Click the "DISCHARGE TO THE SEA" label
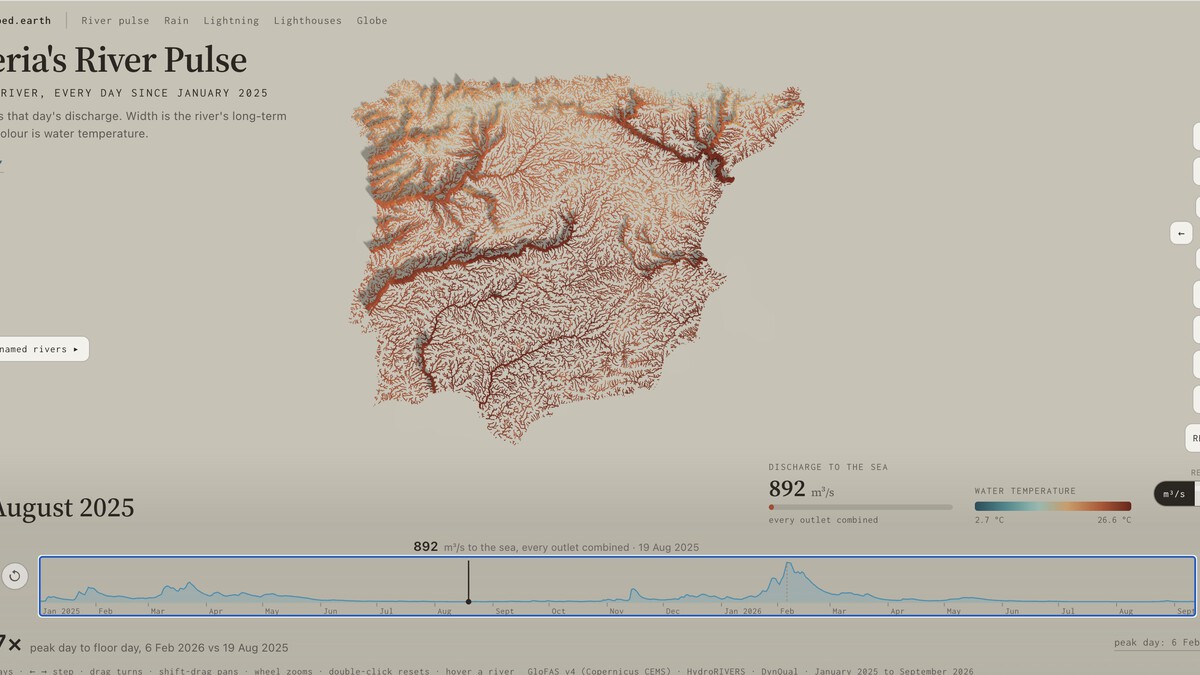The height and width of the screenshot is (675, 1200). click(x=828, y=467)
